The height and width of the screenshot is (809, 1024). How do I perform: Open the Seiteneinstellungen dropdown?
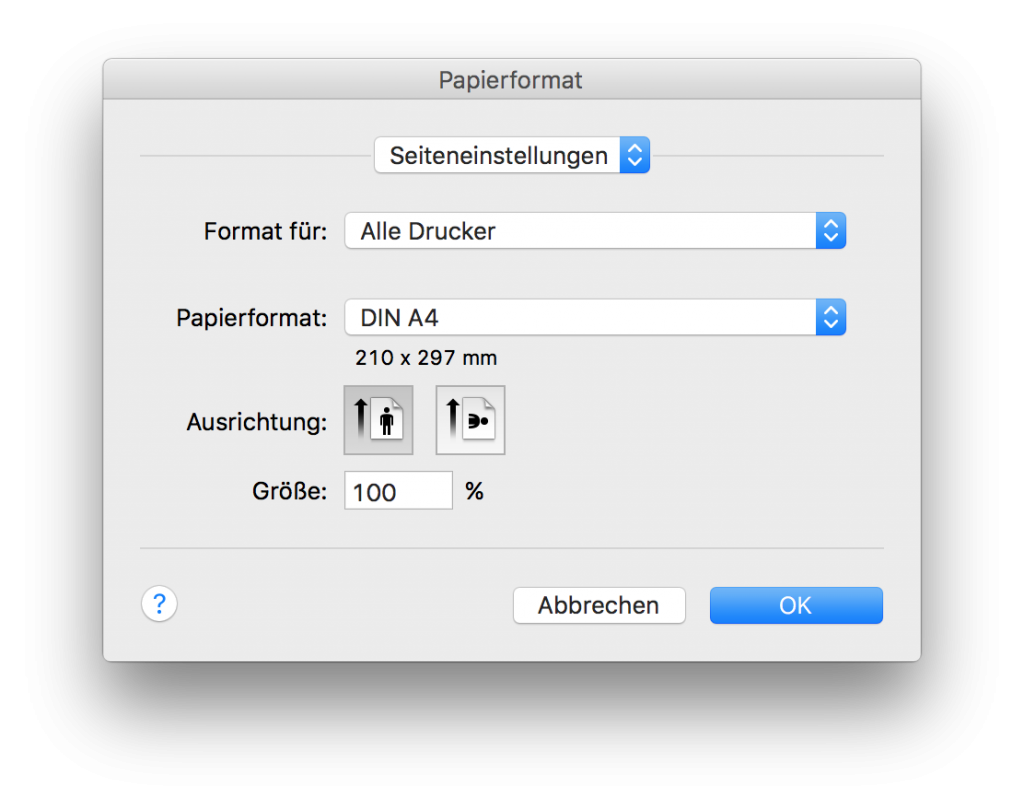tap(511, 155)
